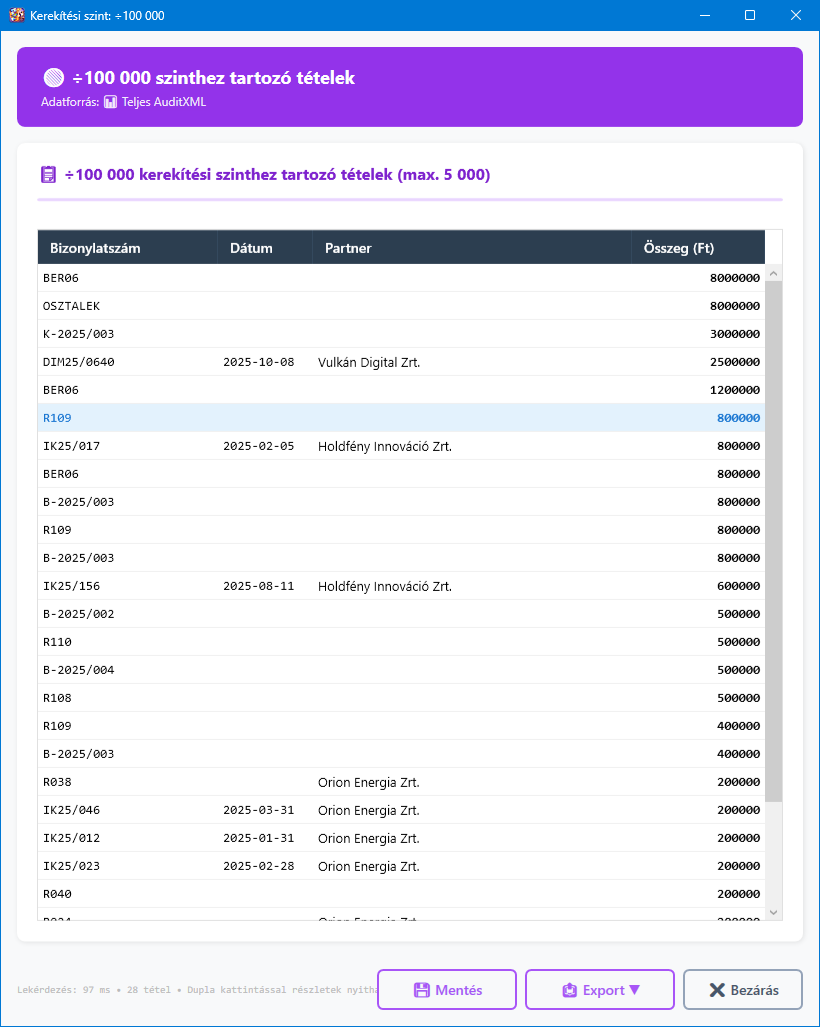Click the export icon on Export button
The height and width of the screenshot is (1027, 820).
coord(570,990)
